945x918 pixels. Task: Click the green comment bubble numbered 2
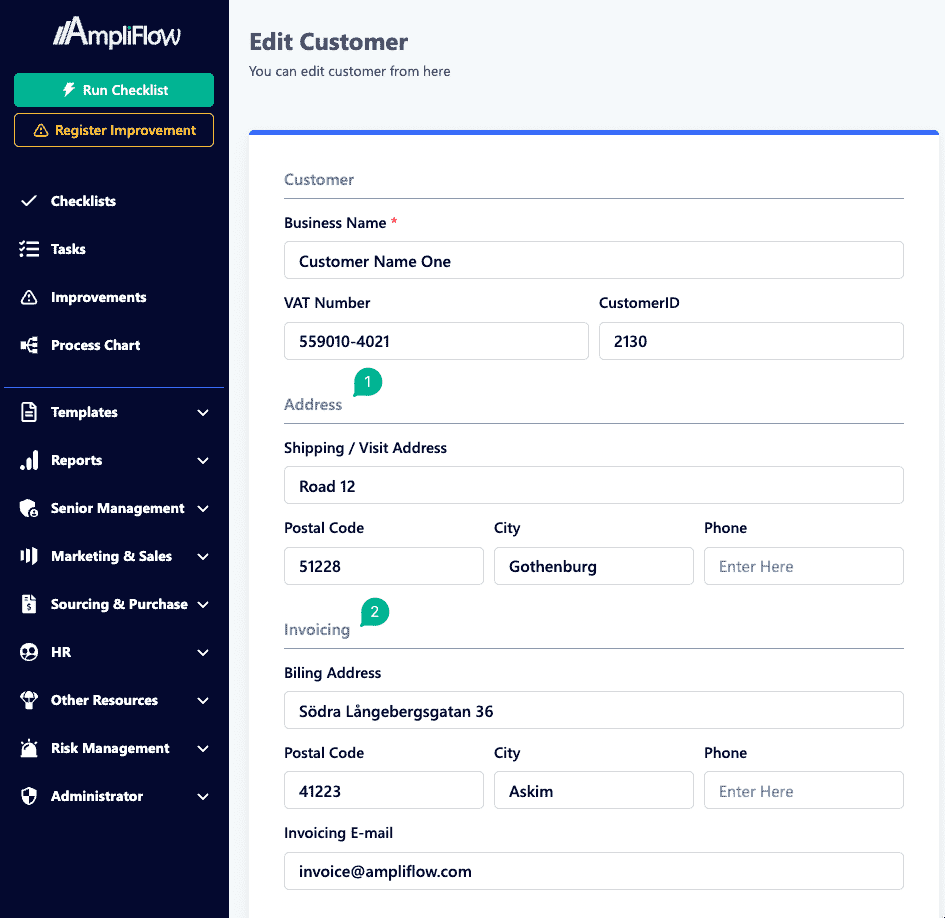pyautogui.click(x=374, y=612)
